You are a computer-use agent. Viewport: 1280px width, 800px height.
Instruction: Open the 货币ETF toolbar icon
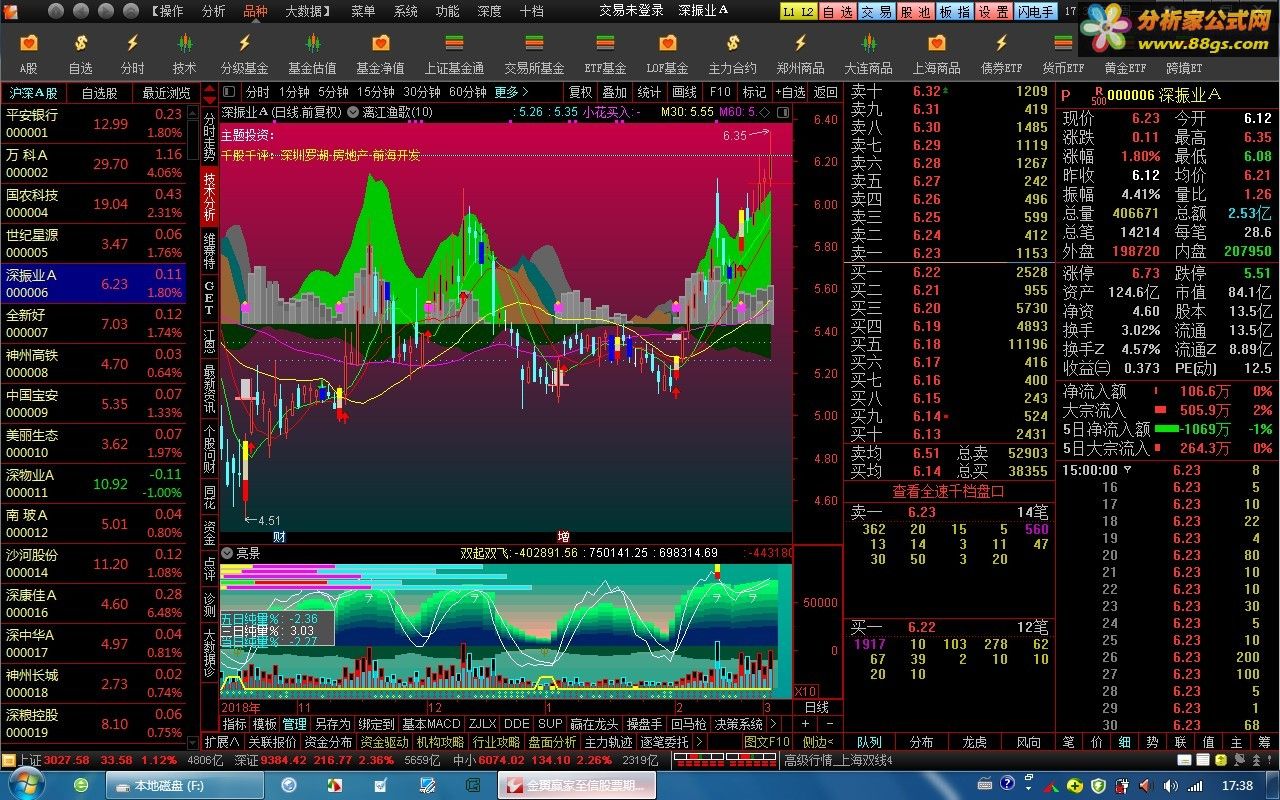pyautogui.click(x=1063, y=54)
